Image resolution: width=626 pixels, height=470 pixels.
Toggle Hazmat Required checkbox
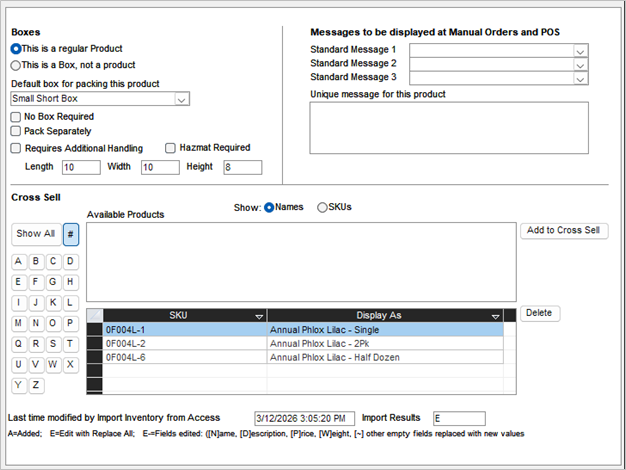click(x=170, y=148)
